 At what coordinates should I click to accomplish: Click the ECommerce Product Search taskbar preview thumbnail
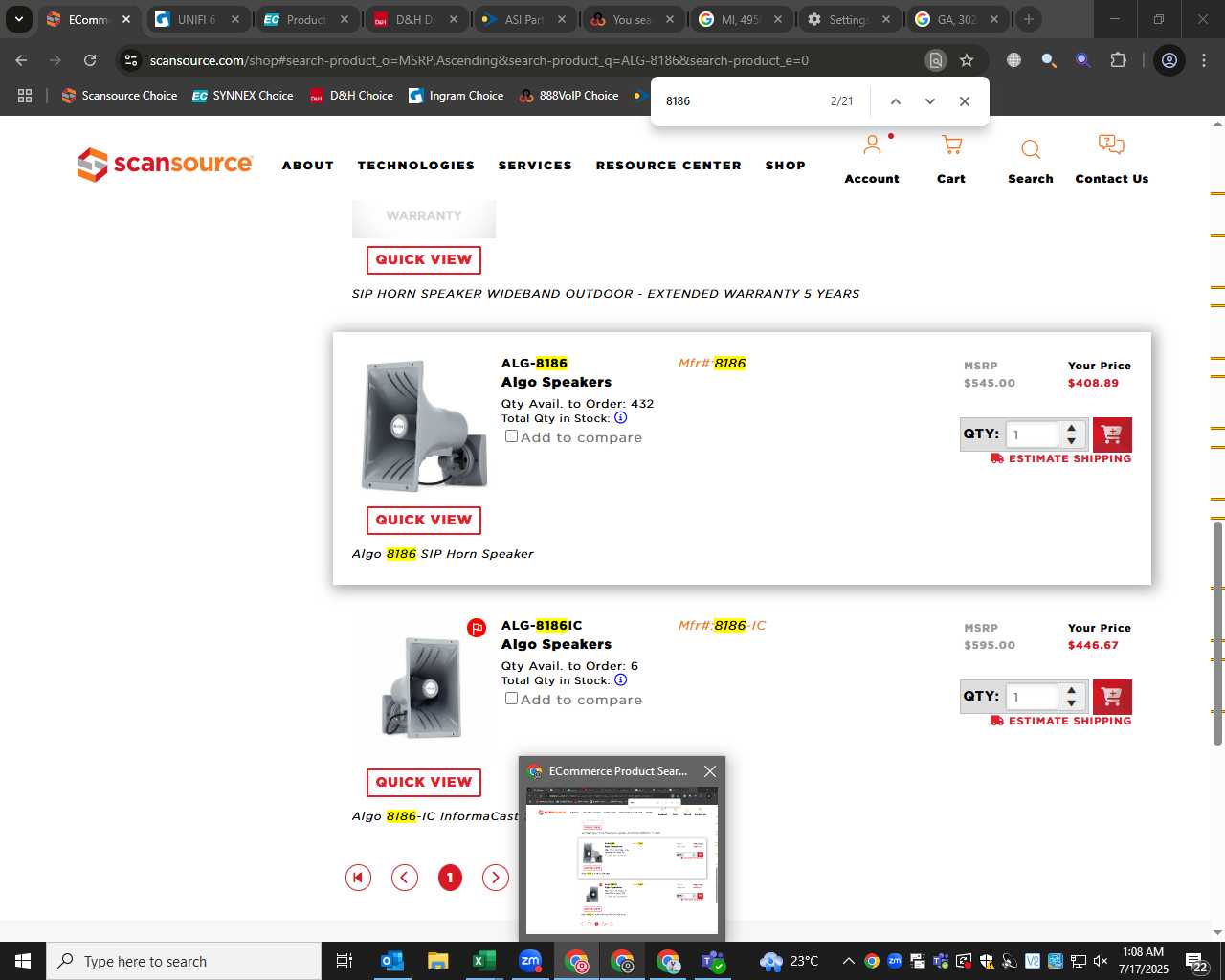coord(622,860)
